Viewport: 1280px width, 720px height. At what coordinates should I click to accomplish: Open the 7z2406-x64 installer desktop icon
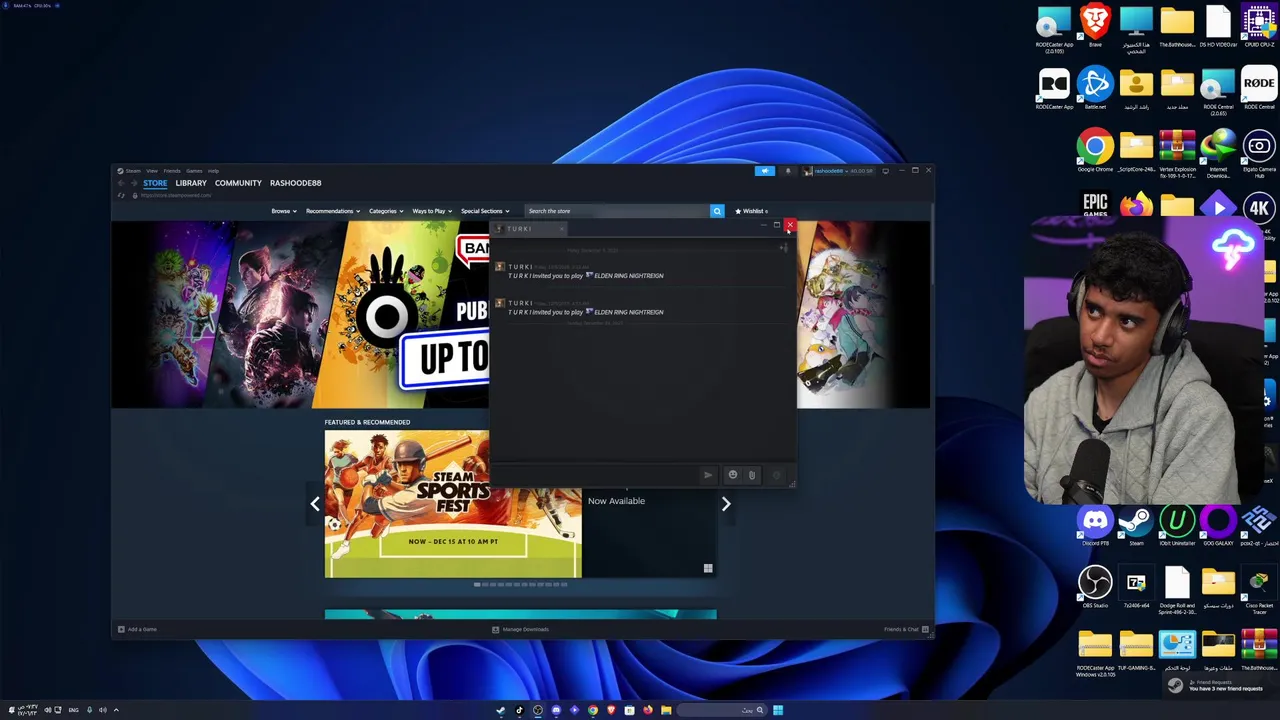(1136, 586)
